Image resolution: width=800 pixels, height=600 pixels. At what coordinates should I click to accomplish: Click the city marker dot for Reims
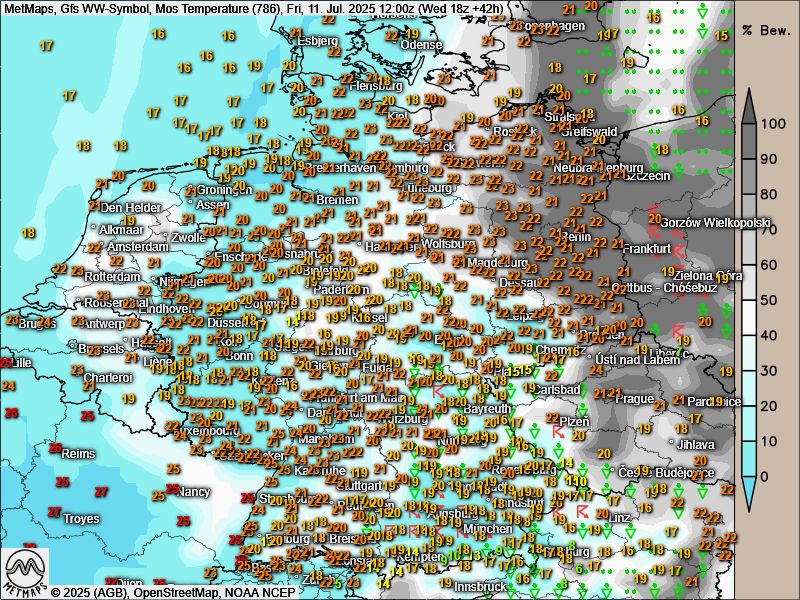tap(55, 453)
